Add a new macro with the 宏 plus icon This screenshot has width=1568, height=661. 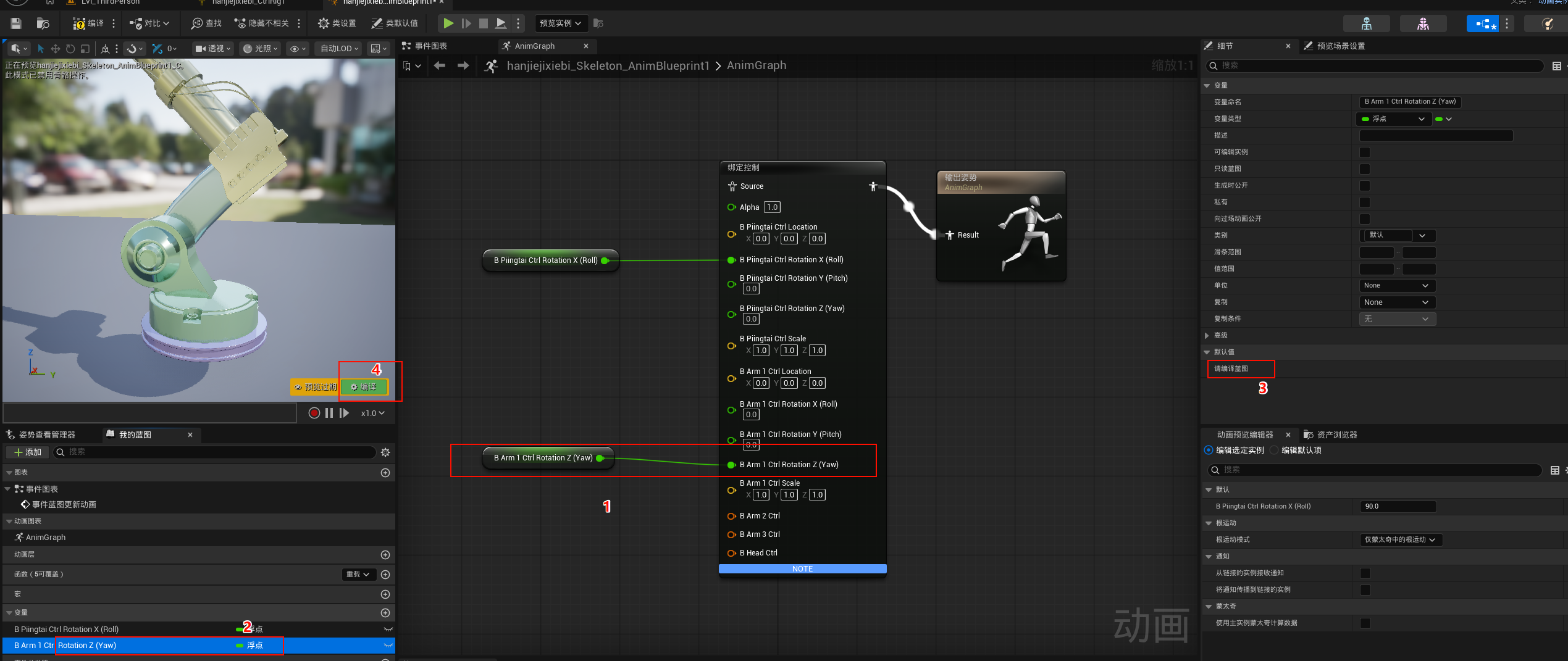pyautogui.click(x=385, y=594)
